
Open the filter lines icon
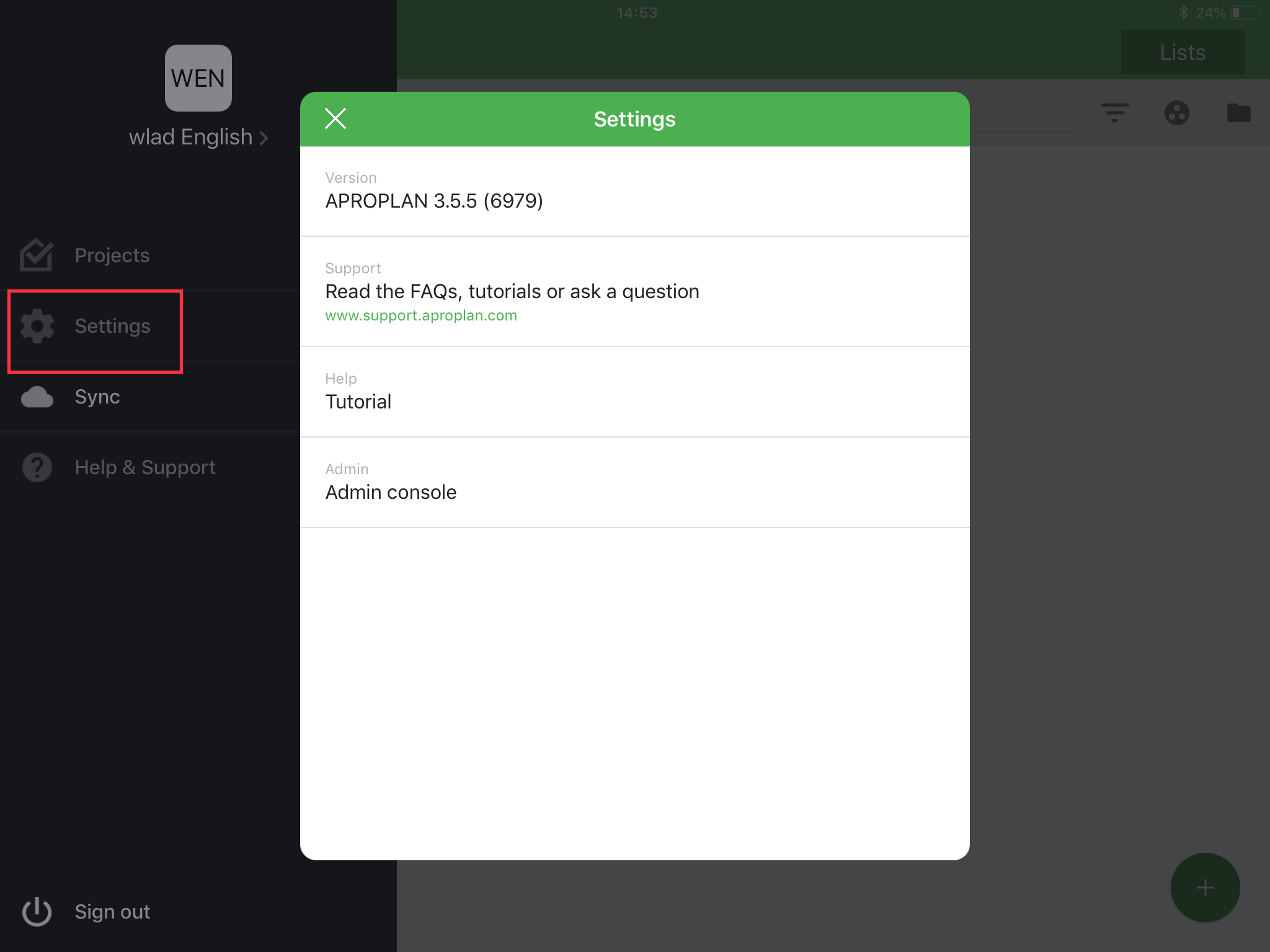pos(1114,113)
